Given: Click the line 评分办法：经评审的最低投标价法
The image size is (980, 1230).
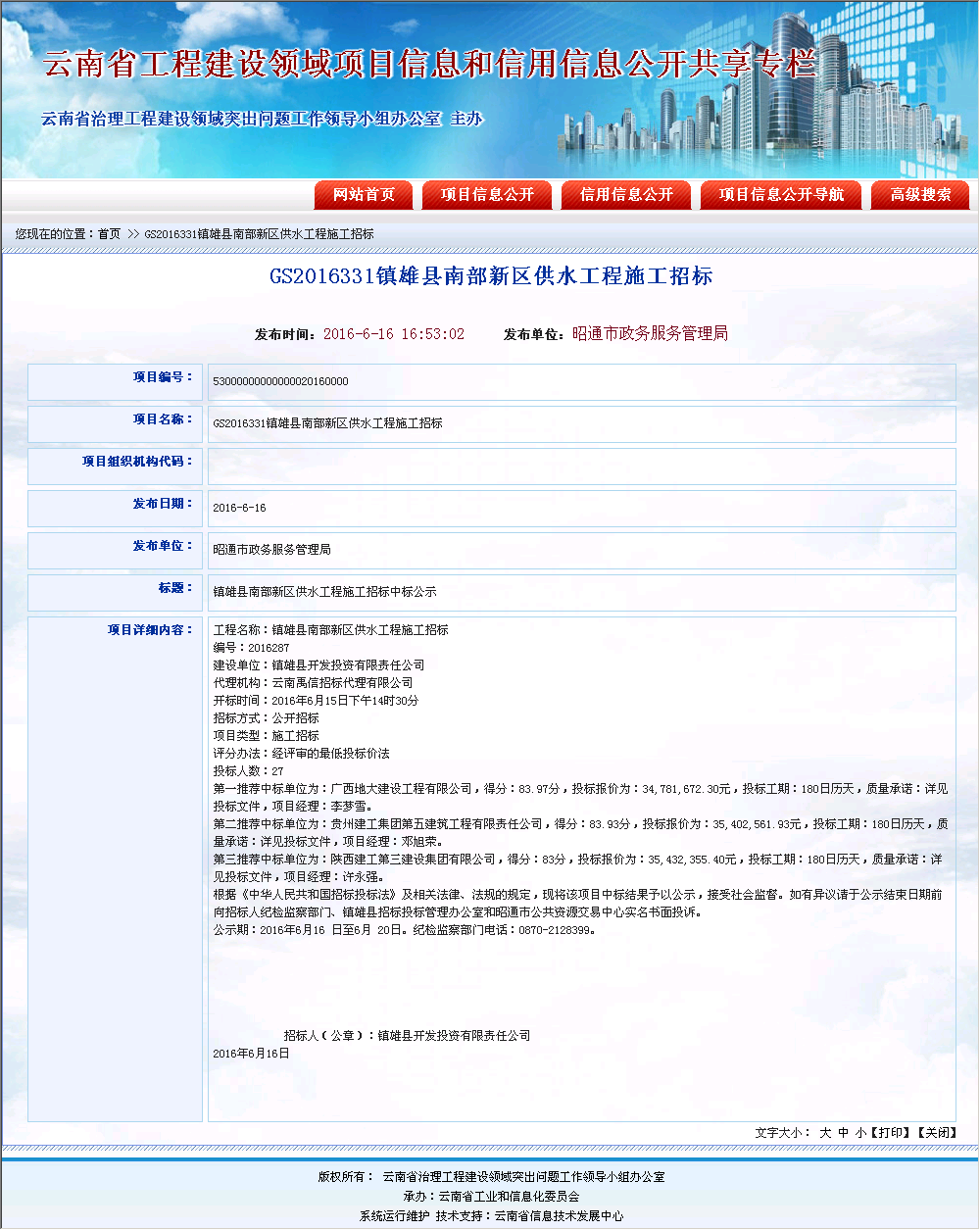Looking at the screenshot, I should 301,754.
